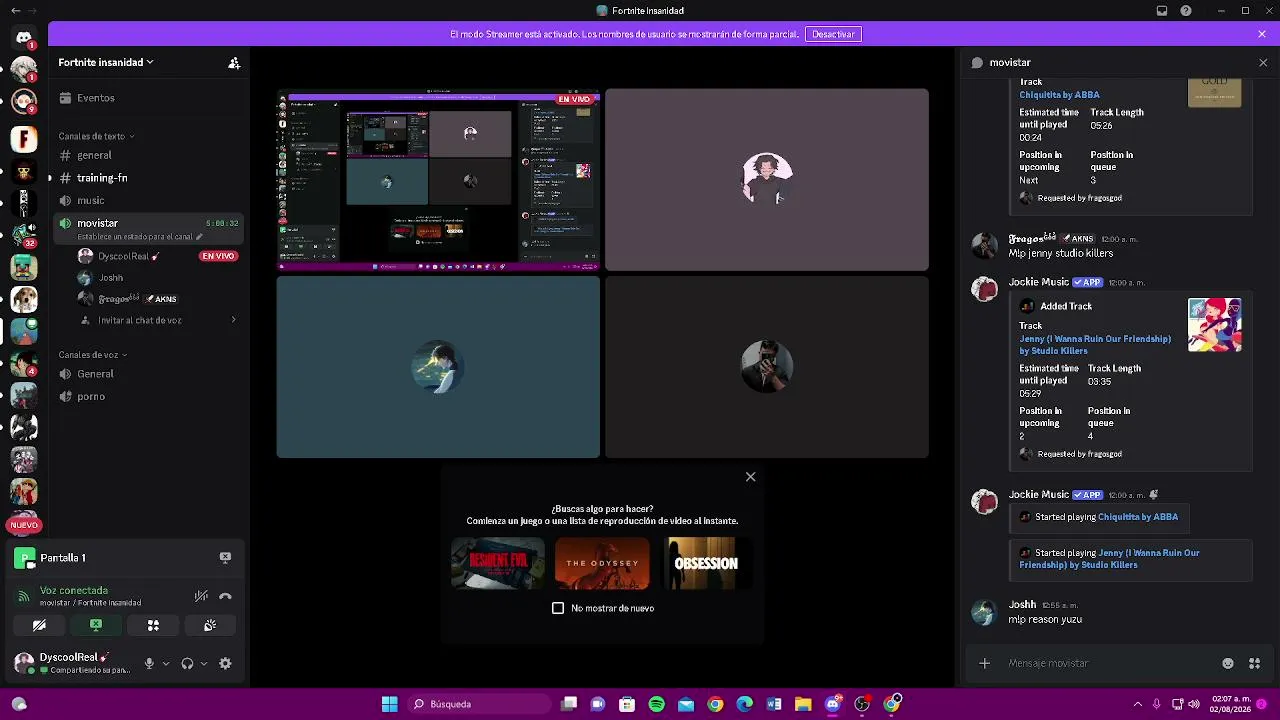Open Microsoft Word from the taskbar

774,704
